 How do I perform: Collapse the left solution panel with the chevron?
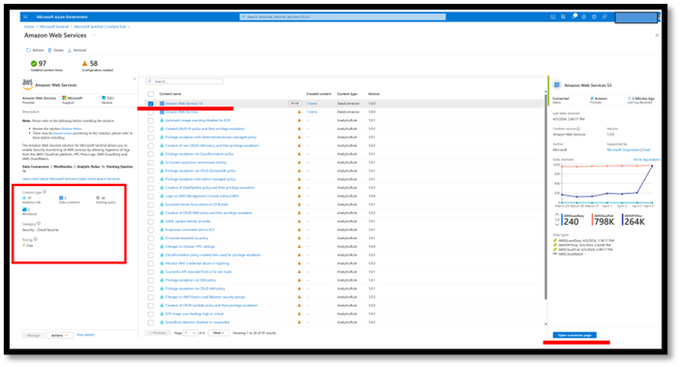pyautogui.click(x=134, y=79)
